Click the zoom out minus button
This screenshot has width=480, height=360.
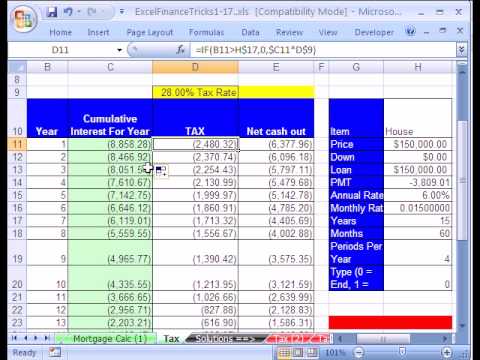359,352
